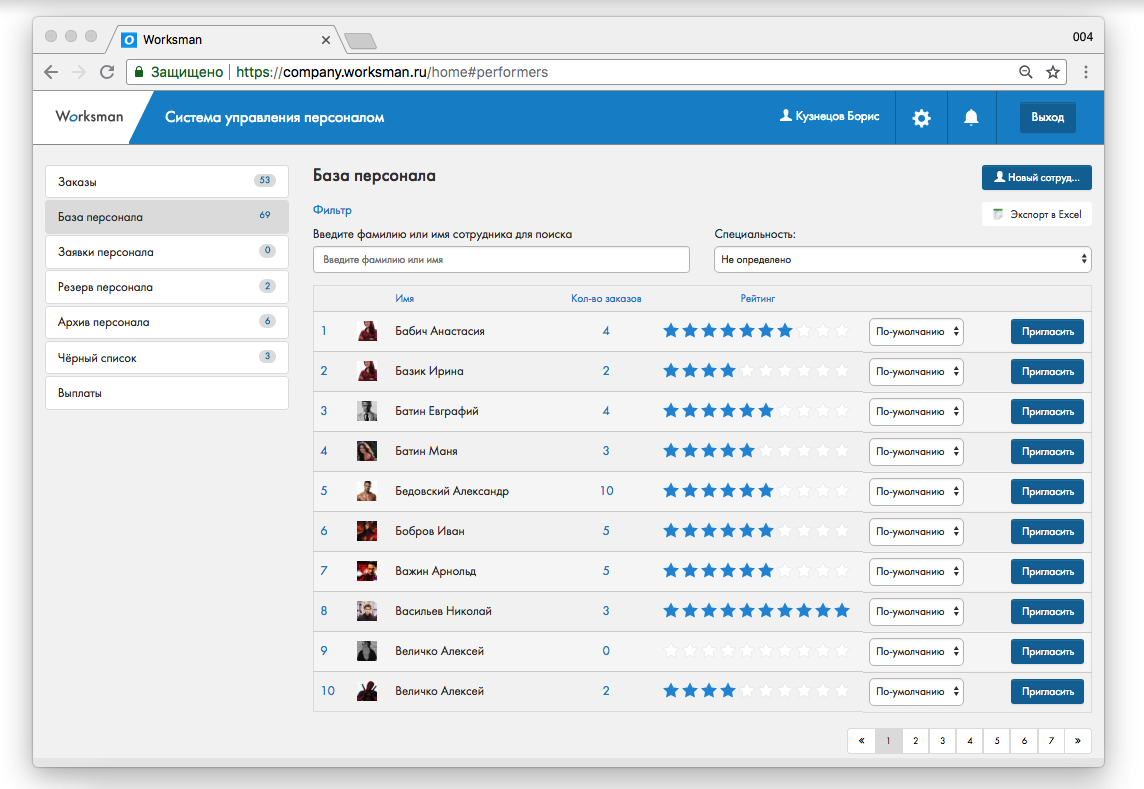Click the Worksman logo

pyautogui.click(x=89, y=117)
